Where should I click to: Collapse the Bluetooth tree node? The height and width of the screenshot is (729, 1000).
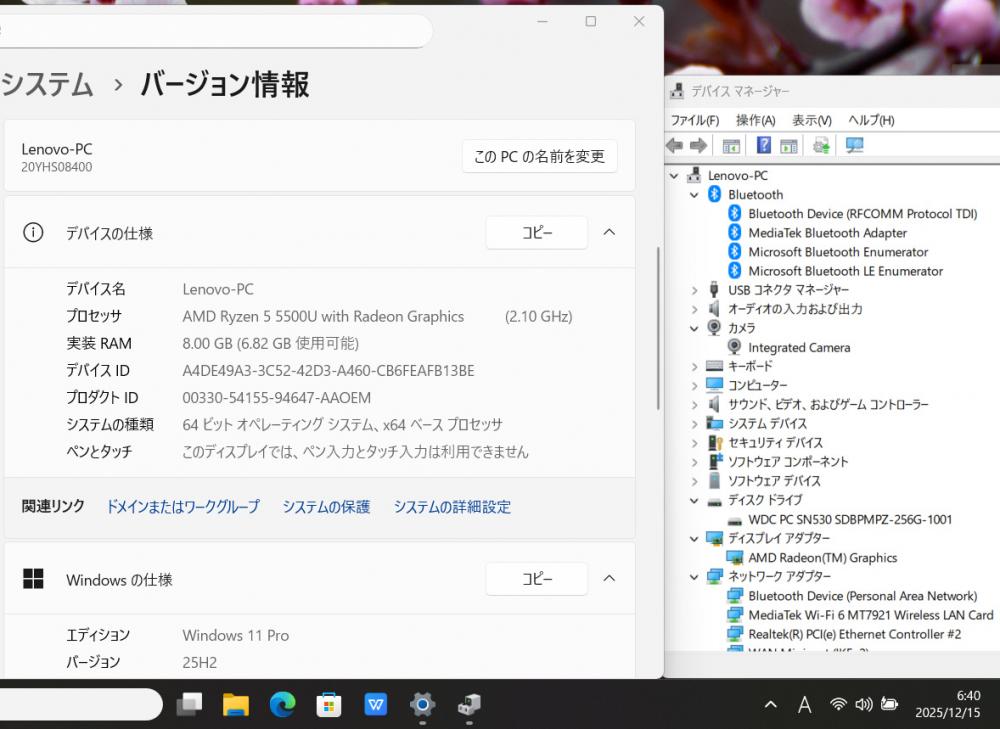tap(695, 195)
